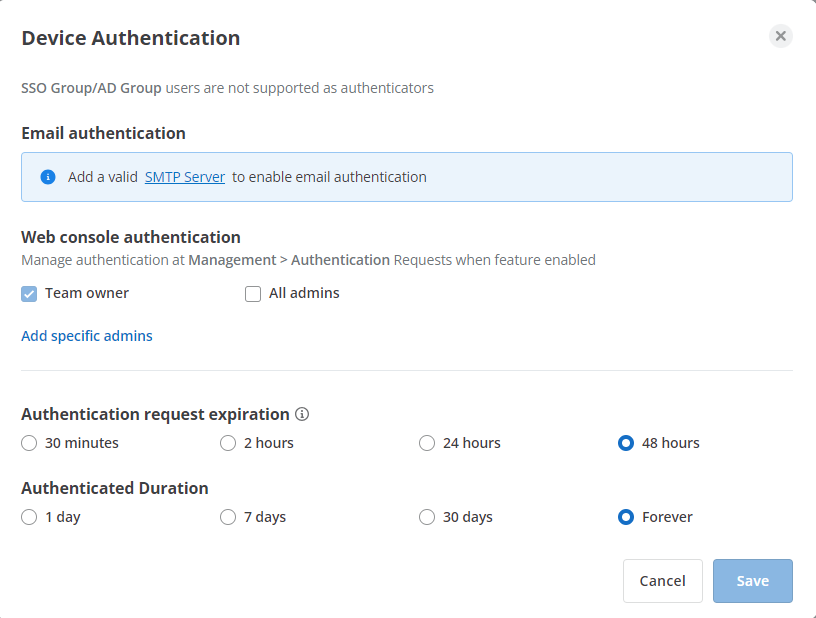Select 2 hours expiration

(x=228, y=443)
